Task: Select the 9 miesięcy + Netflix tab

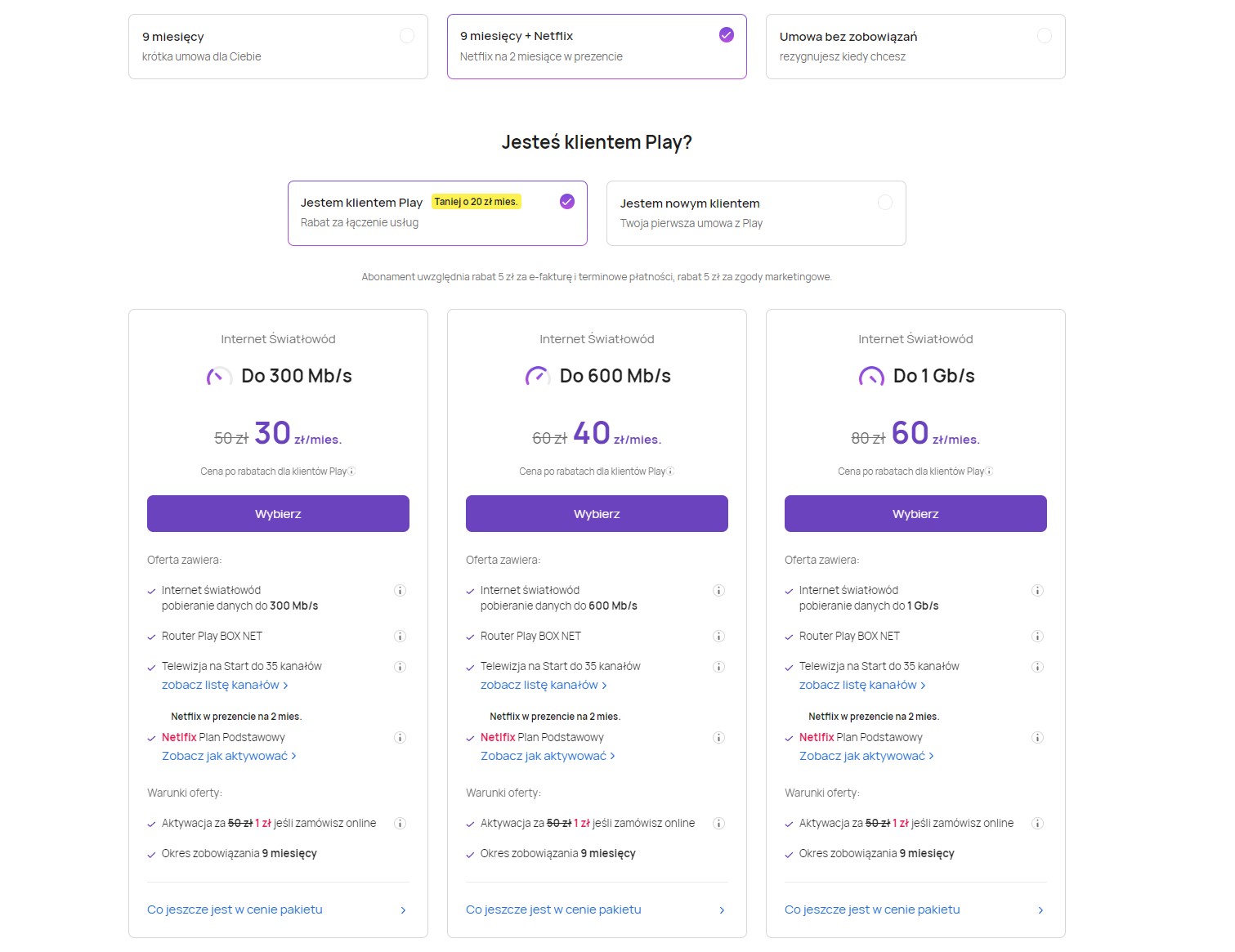Action: click(x=597, y=47)
